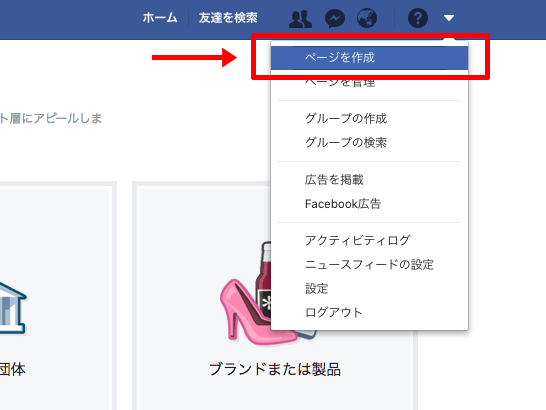Image resolution: width=546 pixels, height=410 pixels.
Task: Click 友達を検索 in the header
Action: (228, 18)
